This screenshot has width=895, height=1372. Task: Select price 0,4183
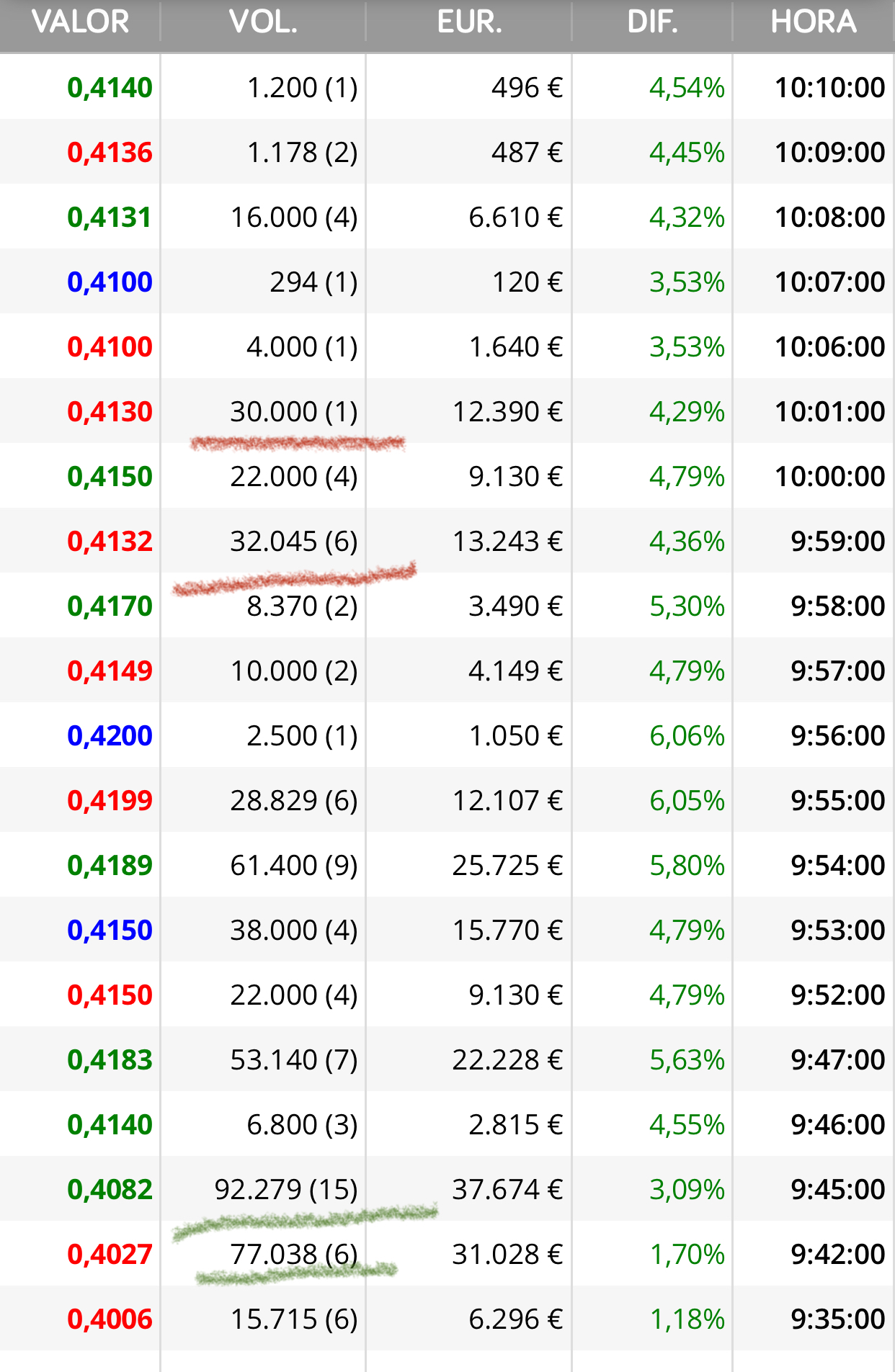click(110, 1060)
